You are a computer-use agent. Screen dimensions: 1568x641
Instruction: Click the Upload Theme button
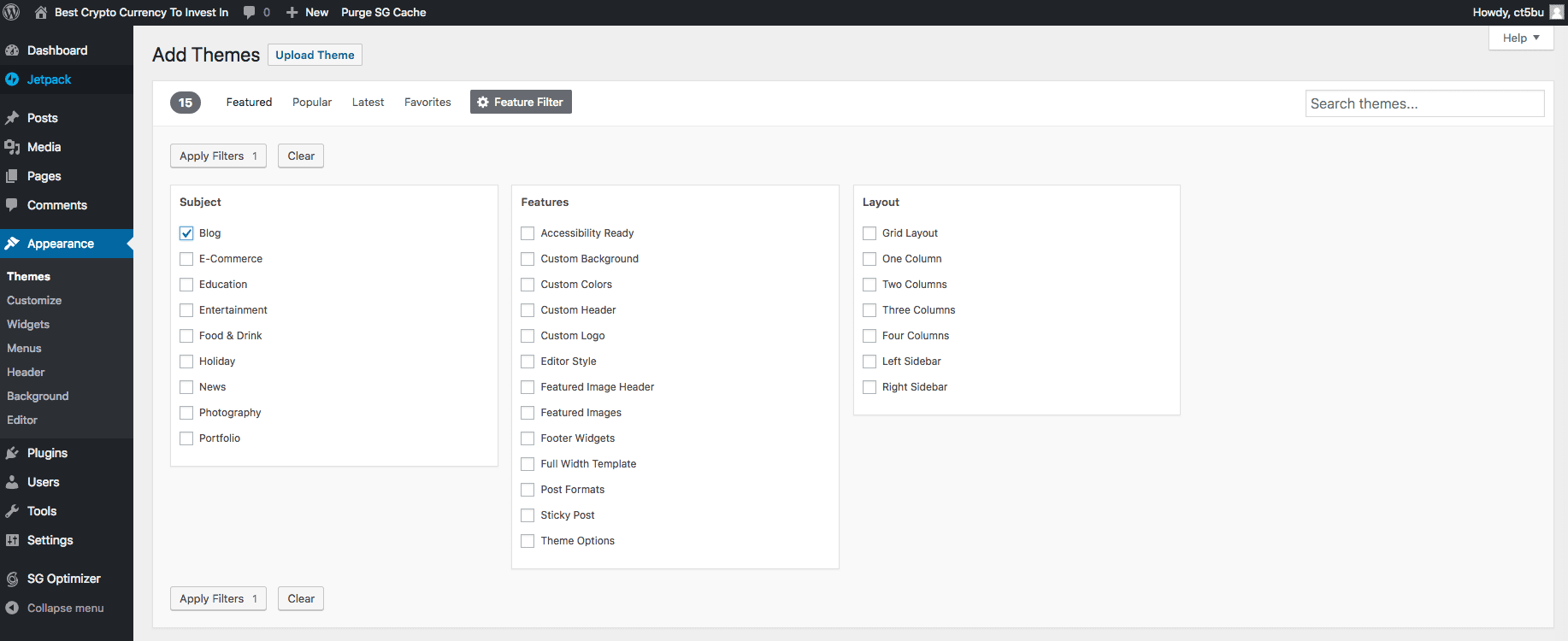click(x=315, y=55)
